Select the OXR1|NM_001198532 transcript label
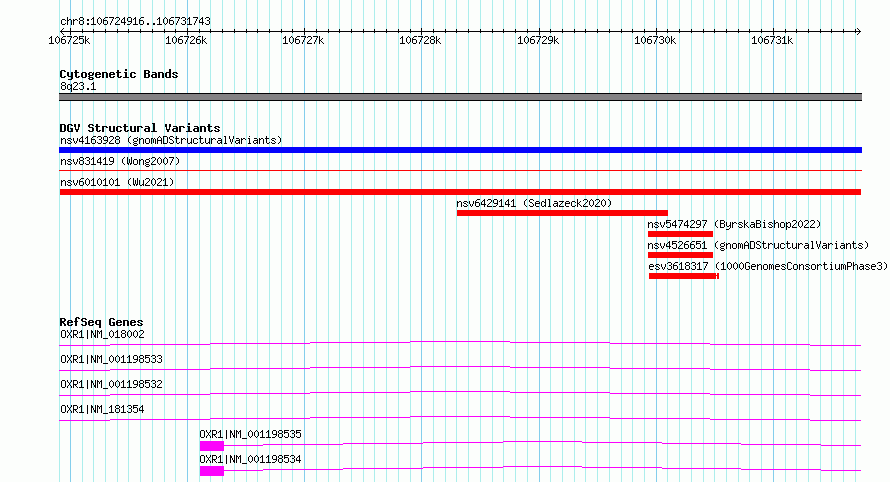 tap(111, 384)
